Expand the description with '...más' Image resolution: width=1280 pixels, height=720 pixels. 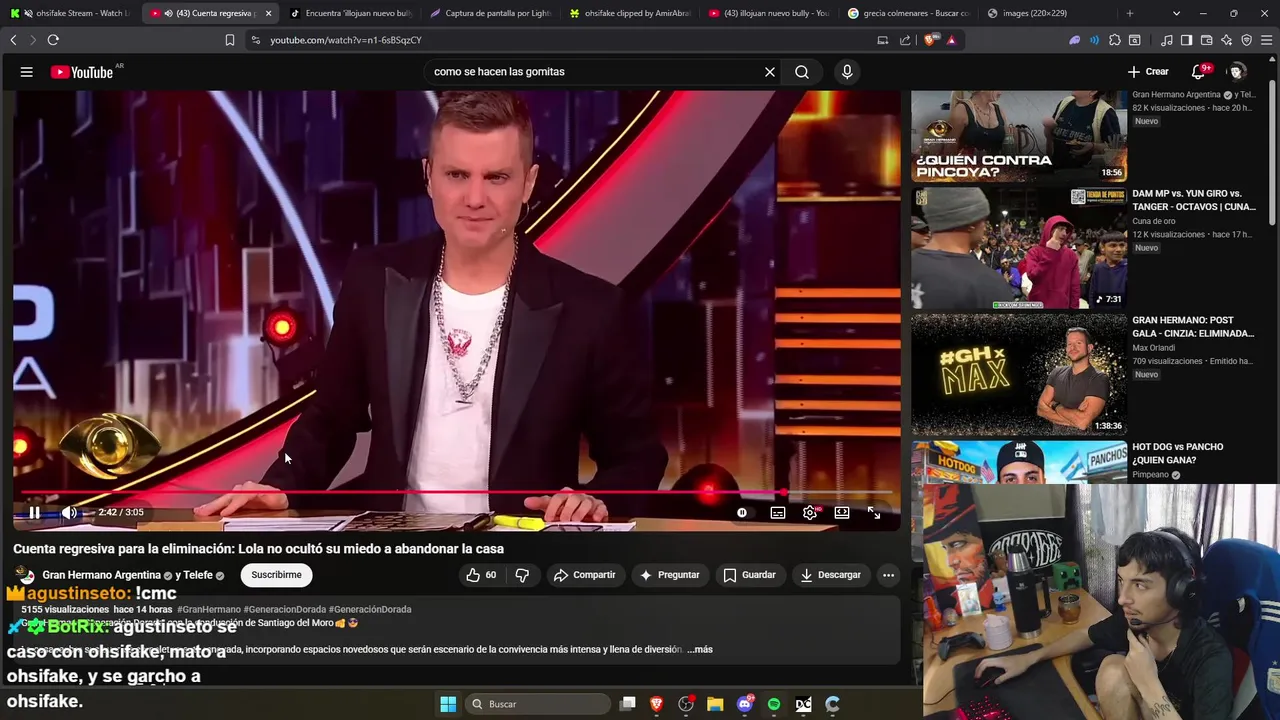click(x=700, y=650)
